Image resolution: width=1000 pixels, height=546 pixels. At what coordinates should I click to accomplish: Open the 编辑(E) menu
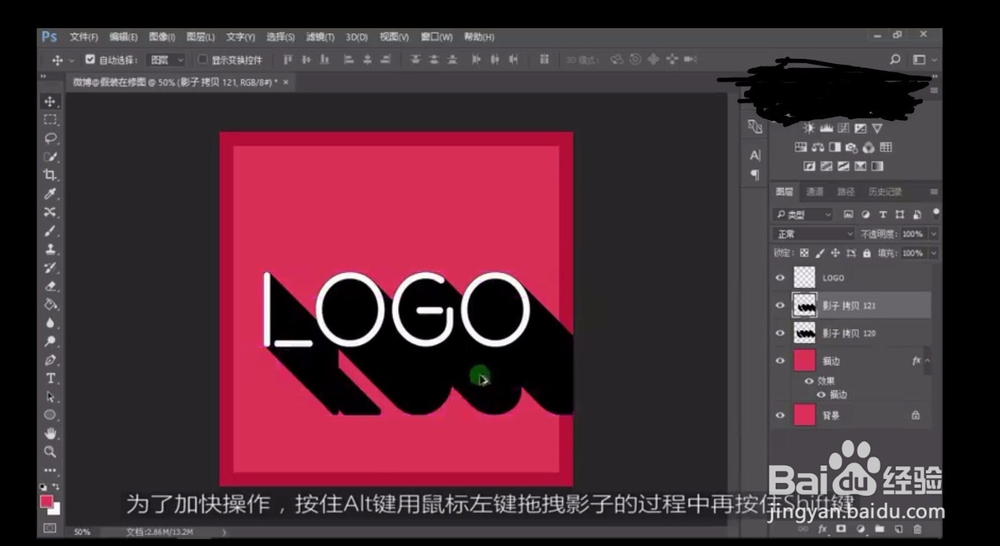pyautogui.click(x=123, y=37)
